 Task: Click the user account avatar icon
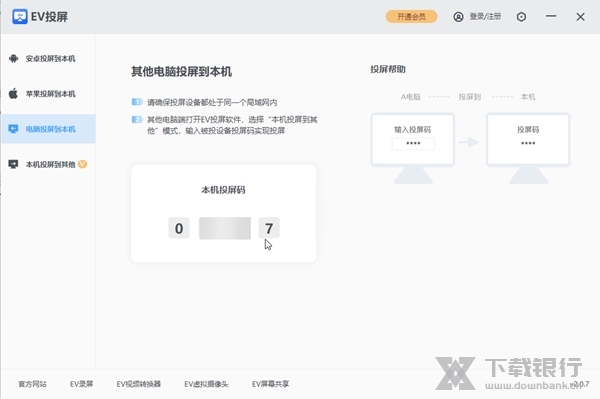point(458,17)
